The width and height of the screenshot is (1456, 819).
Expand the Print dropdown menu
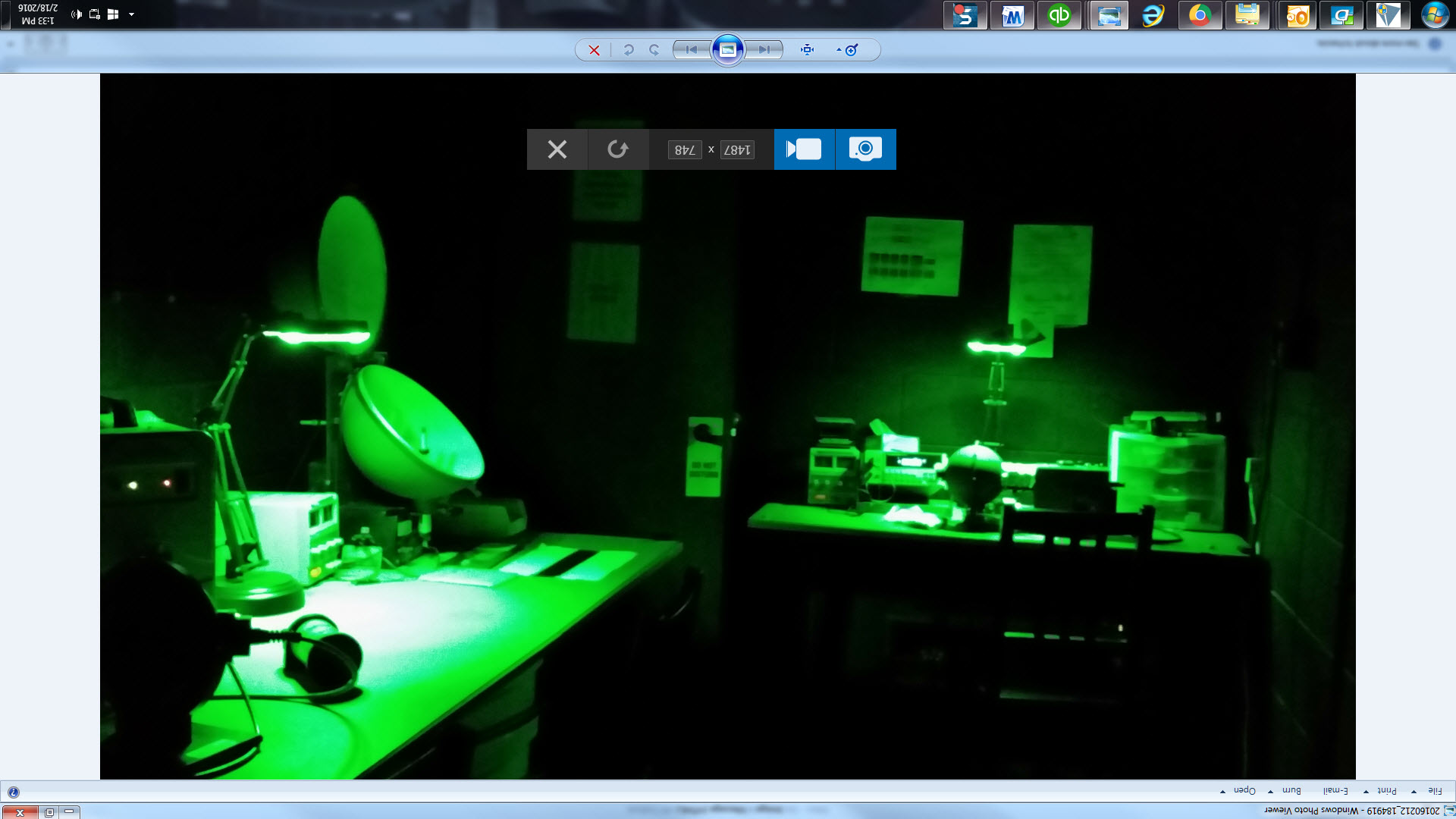click(1366, 792)
